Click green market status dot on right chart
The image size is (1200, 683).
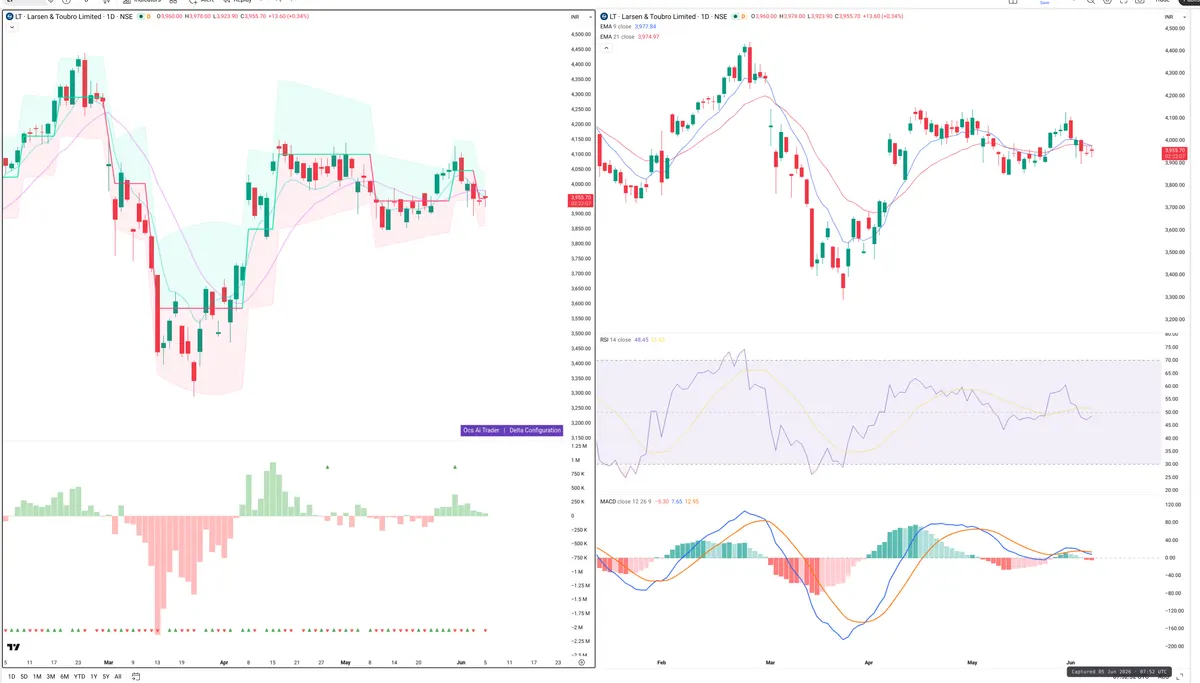(x=737, y=16)
